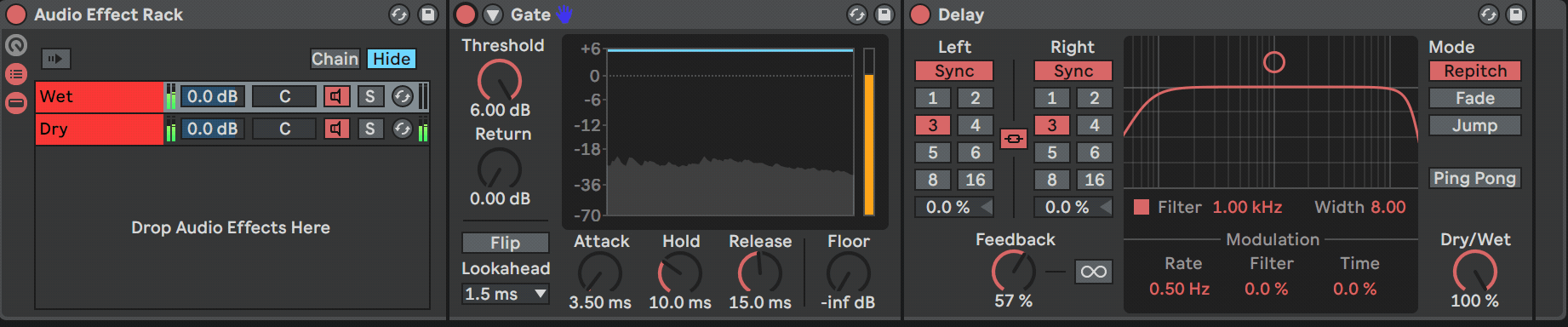Screen dimensions: 1568x327
Task: Toggle the infinity Freeze button
Action: point(1093,272)
